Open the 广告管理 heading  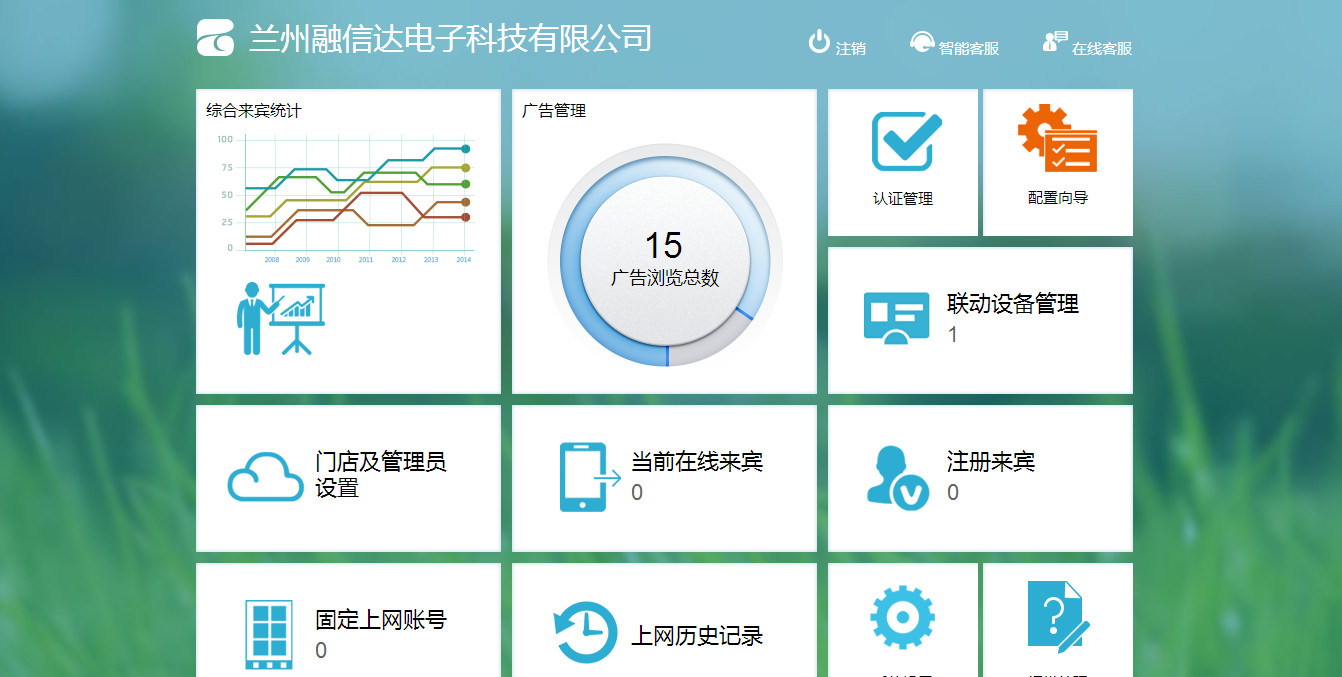[554, 111]
